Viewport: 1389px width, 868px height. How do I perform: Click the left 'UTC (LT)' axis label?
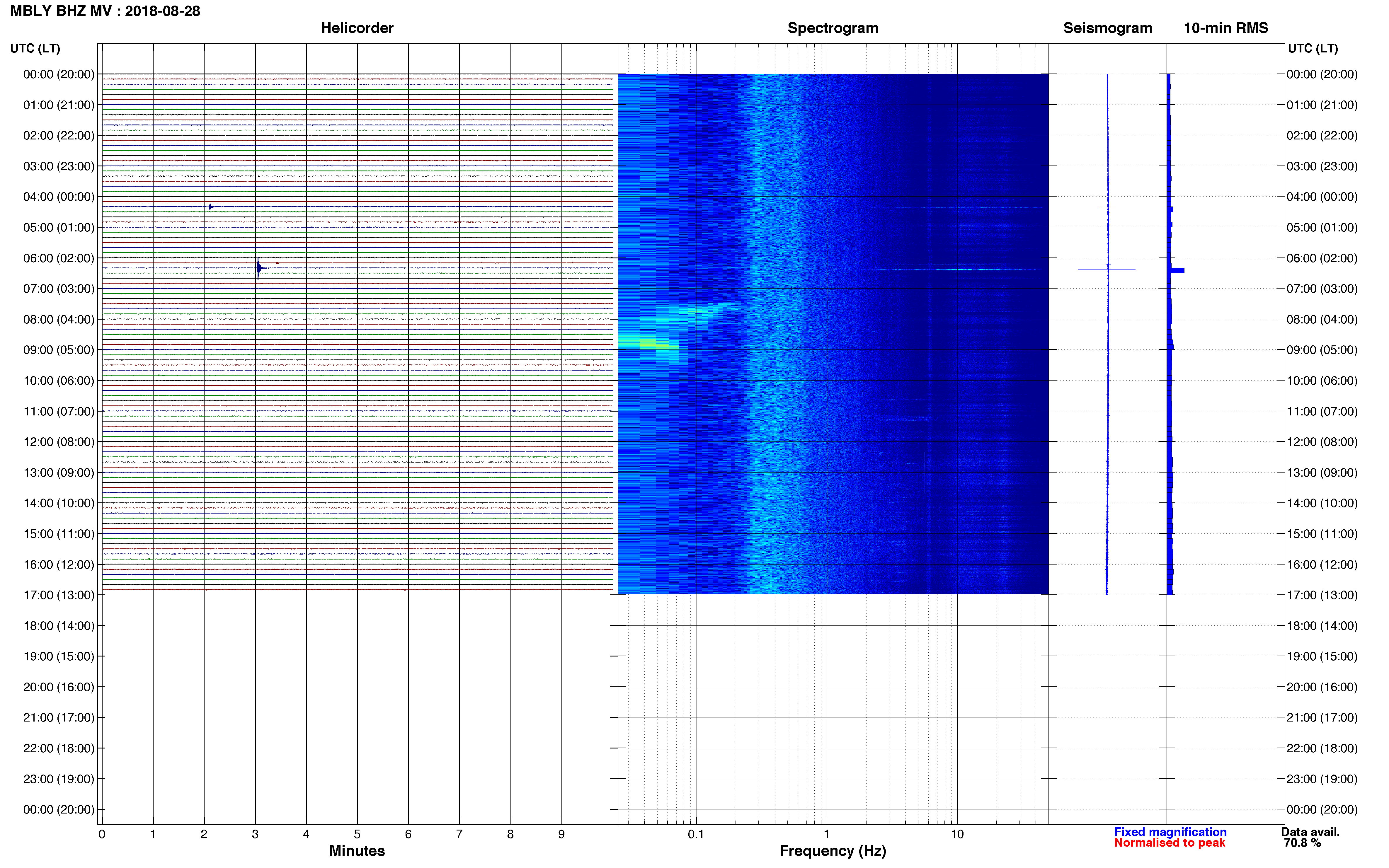35,48
